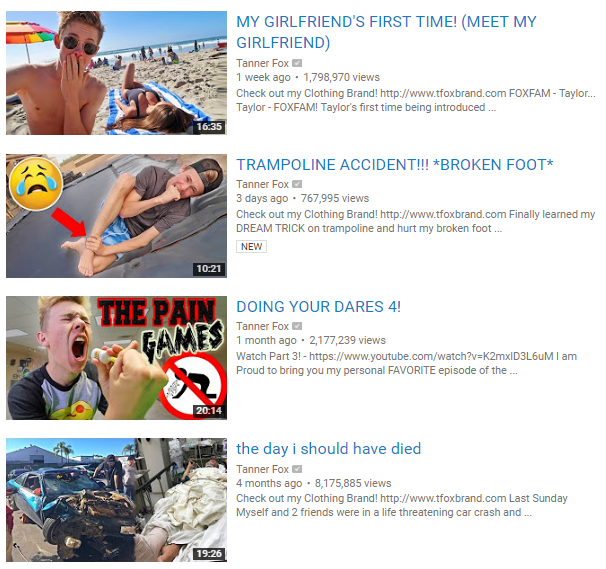This screenshot has width=606, height=569.
Task: Open TRAMPOLINE ACCIDENT BROKEN FOOT title link
Action: click(x=395, y=165)
